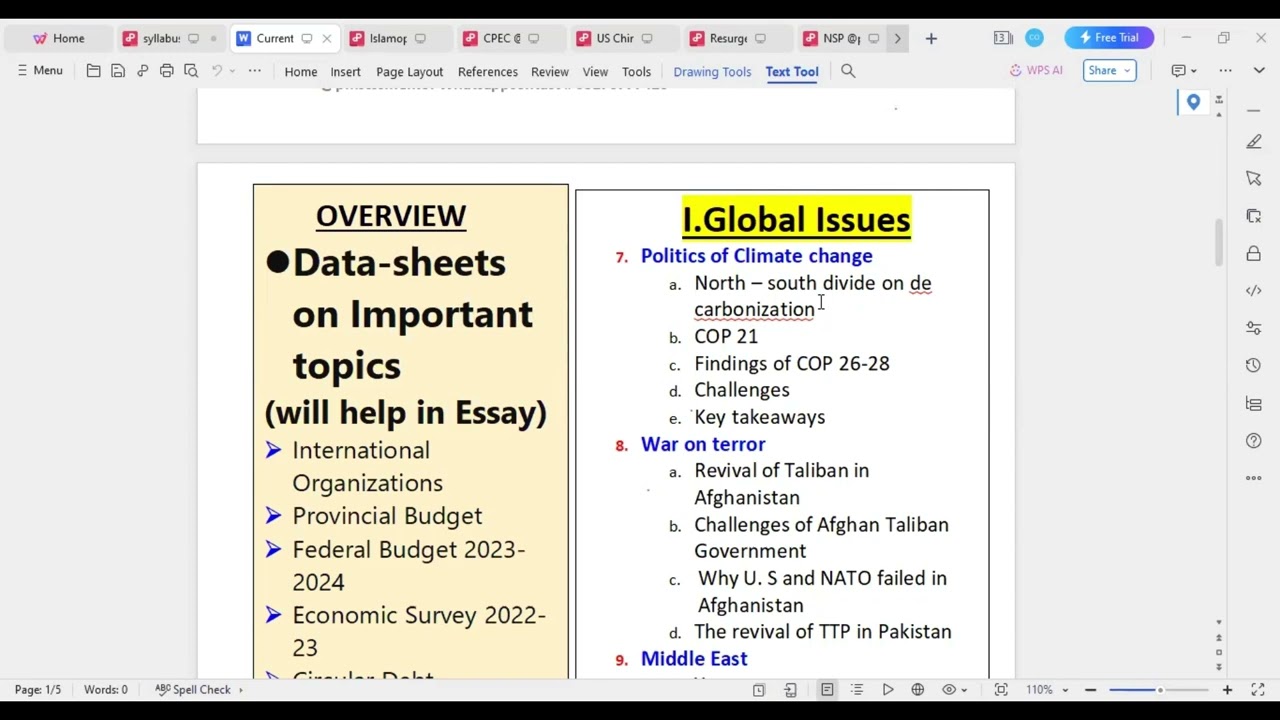
Task: Open the Tools ribbon tab
Action: (x=636, y=72)
